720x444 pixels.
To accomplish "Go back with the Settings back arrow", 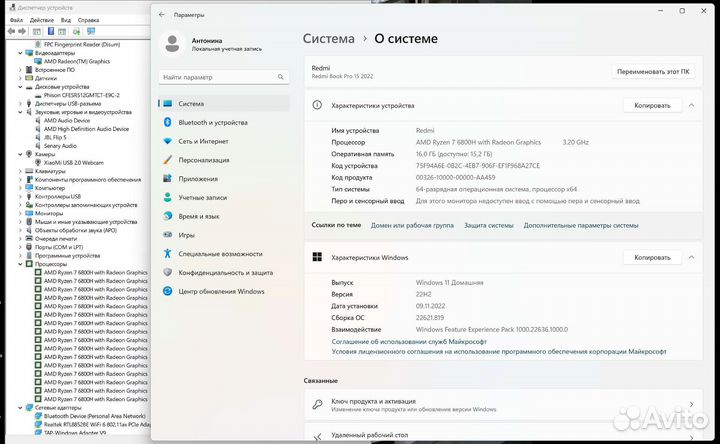I will (x=162, y=15).
